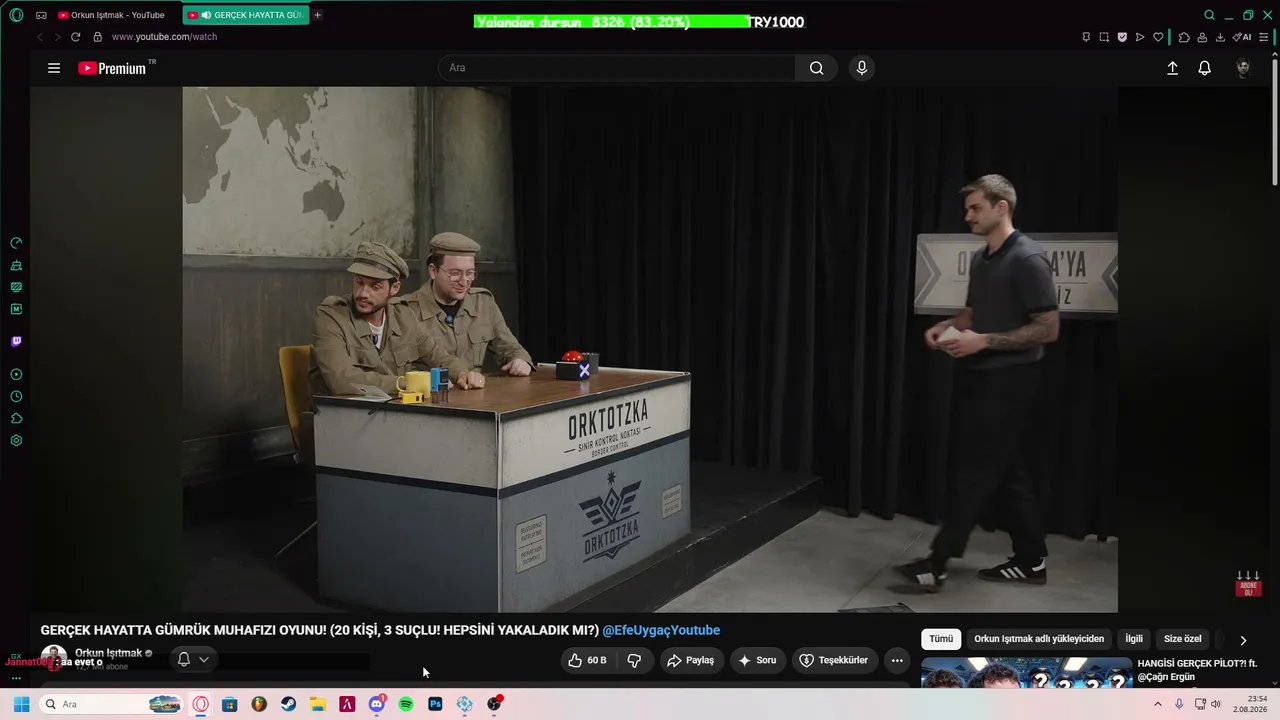
Task: Open the three-dot sidebar setup menu
Action: click(x=16, y=678)
